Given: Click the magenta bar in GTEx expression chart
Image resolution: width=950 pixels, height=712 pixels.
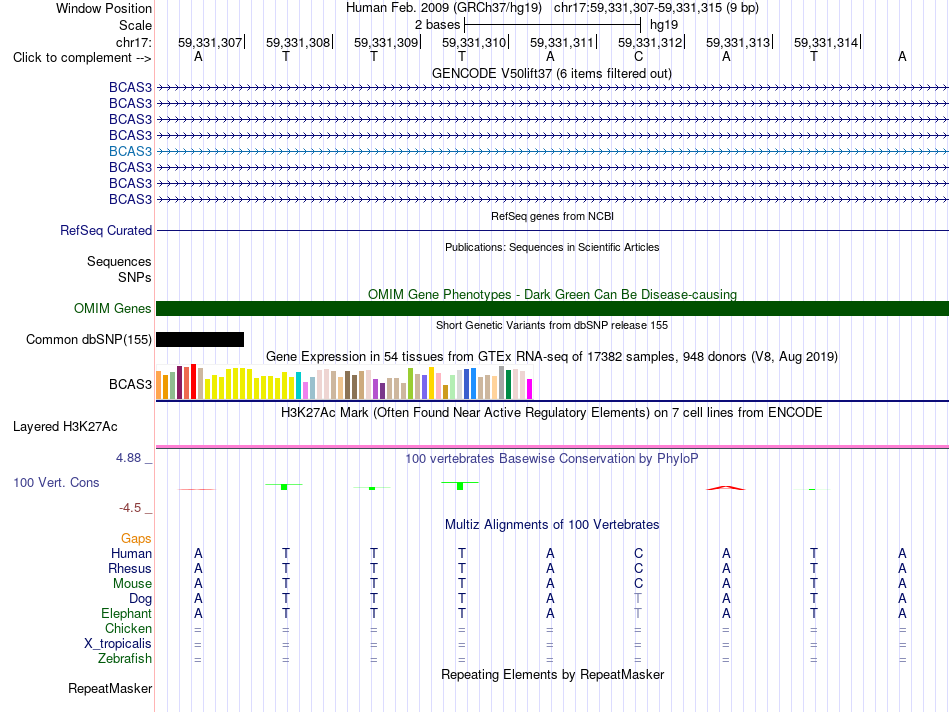Looking at the screenshot, I should coord(530,389).
